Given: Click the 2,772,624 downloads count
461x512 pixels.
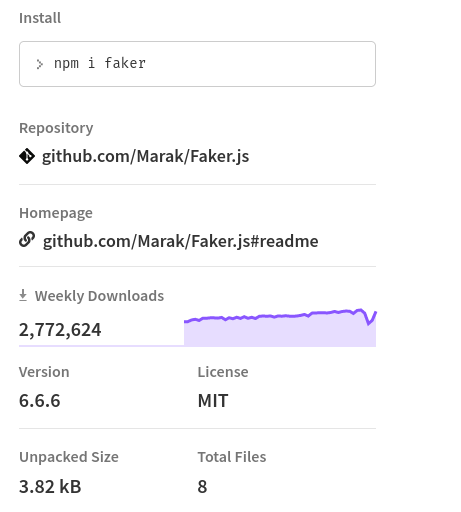Looking at the screenshot, I should 60,330.
